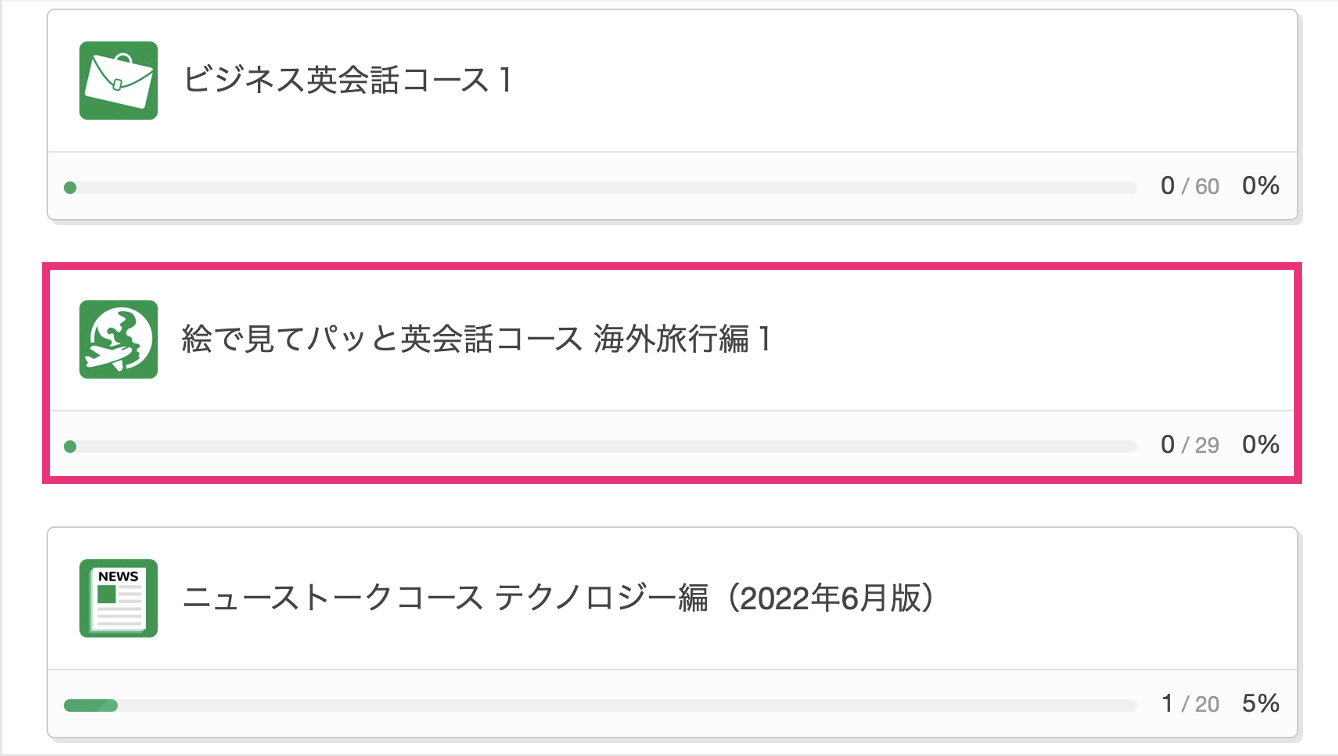Click the 海外旅行編 course progress bar track

(600, 446)
